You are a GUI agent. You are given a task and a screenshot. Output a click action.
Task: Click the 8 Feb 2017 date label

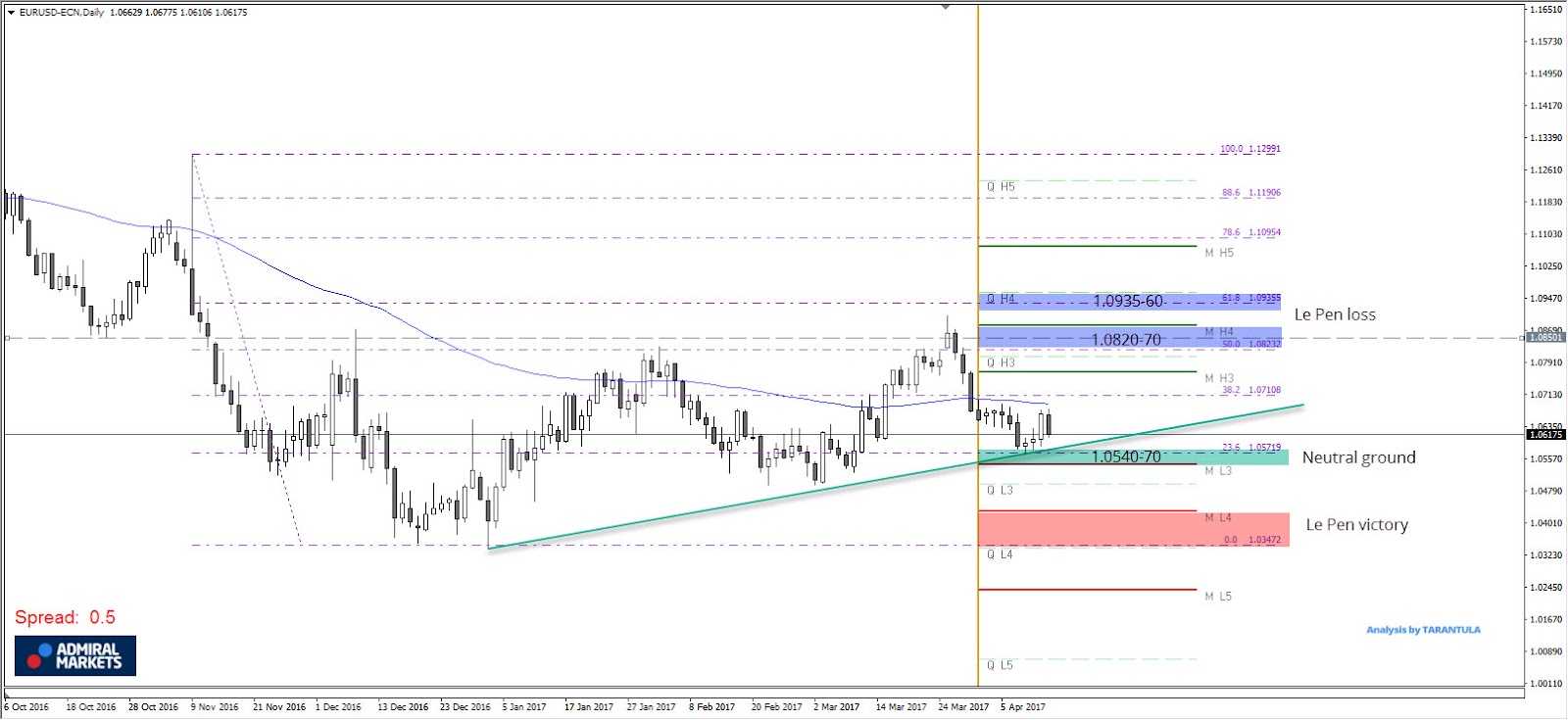pos(711,706)
